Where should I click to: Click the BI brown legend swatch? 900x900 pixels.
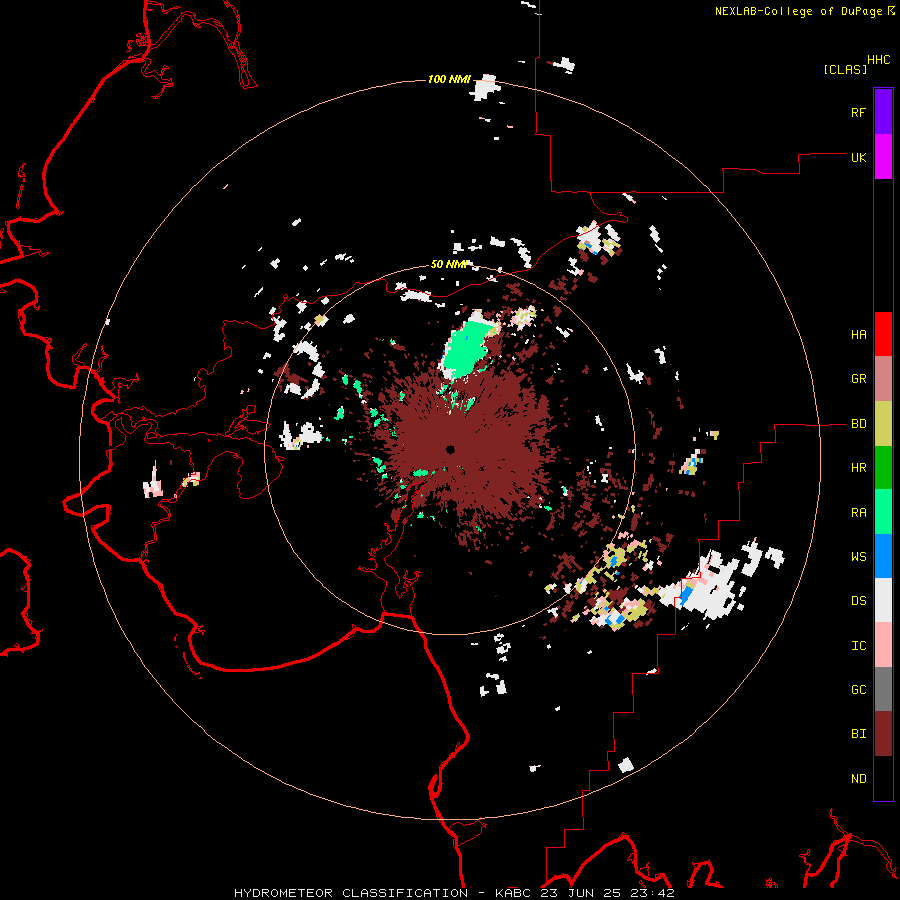883,734
